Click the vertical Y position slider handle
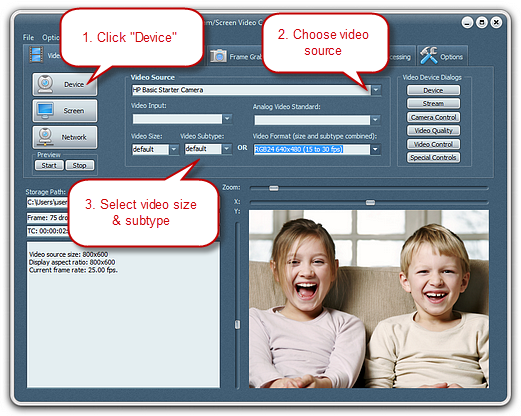The height and width of the screenshot is (416, 521). (x=237, y=324)
